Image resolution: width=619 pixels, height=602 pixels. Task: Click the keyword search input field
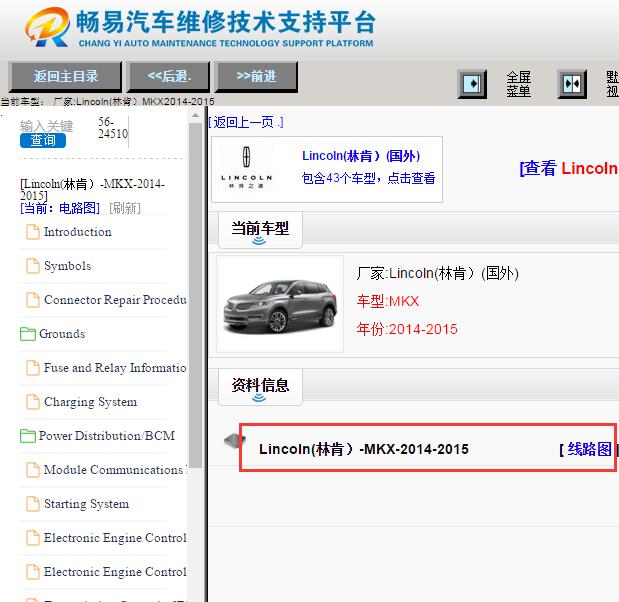tap(46, 126)
